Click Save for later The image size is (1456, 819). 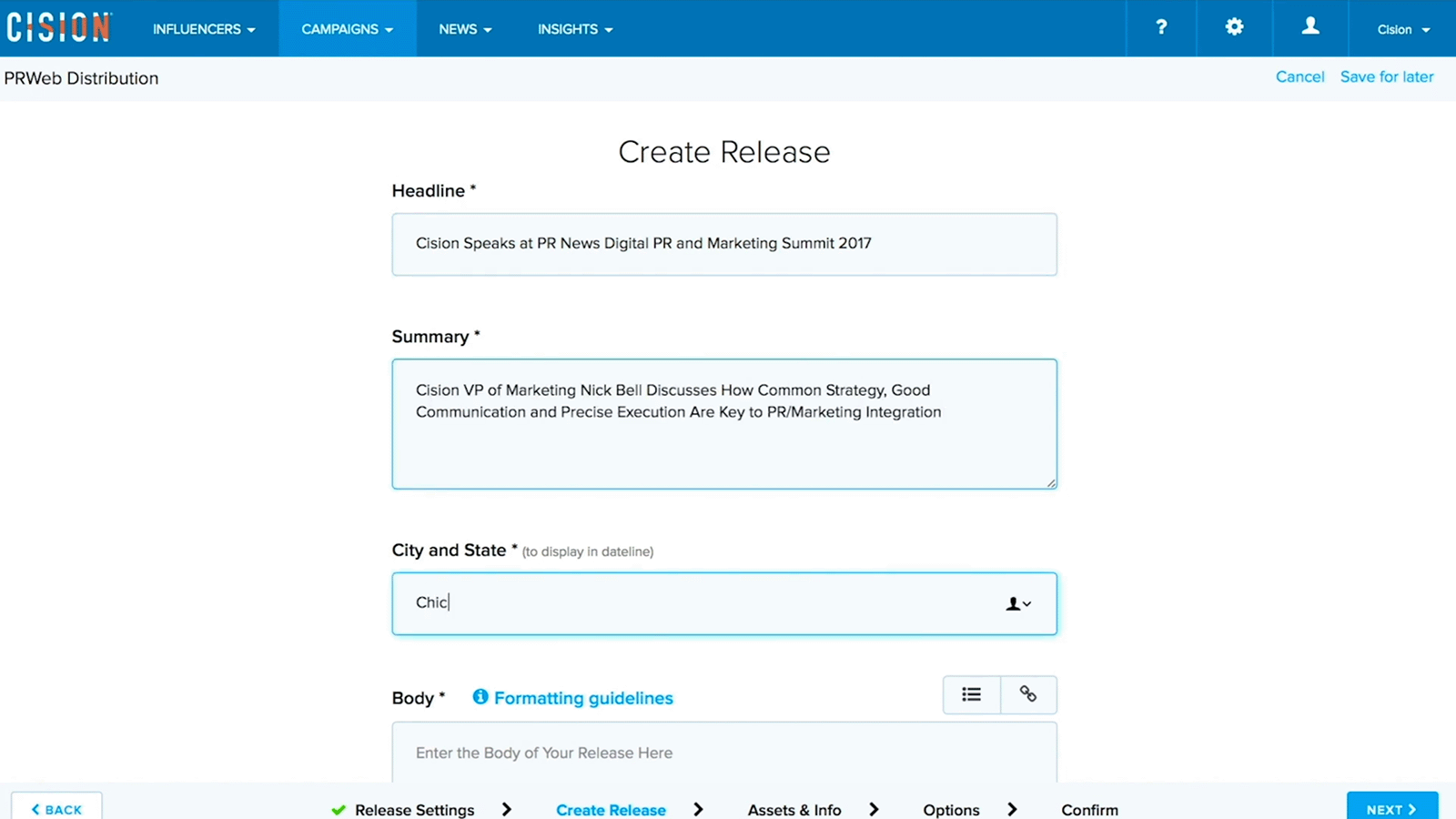pos(1386,76)
